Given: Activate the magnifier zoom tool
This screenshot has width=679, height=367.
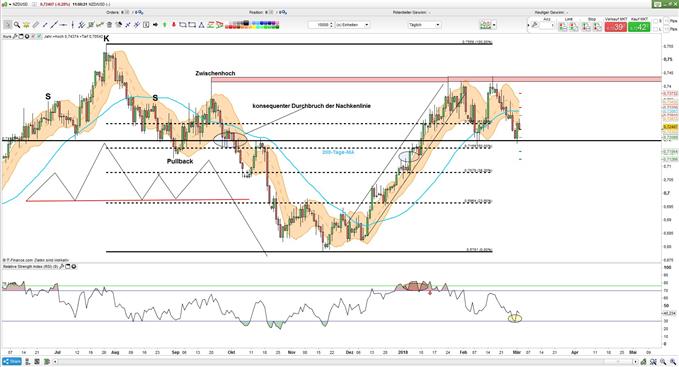Looking at the screenshot, I should pyautogui.click(x=17, y=25).
